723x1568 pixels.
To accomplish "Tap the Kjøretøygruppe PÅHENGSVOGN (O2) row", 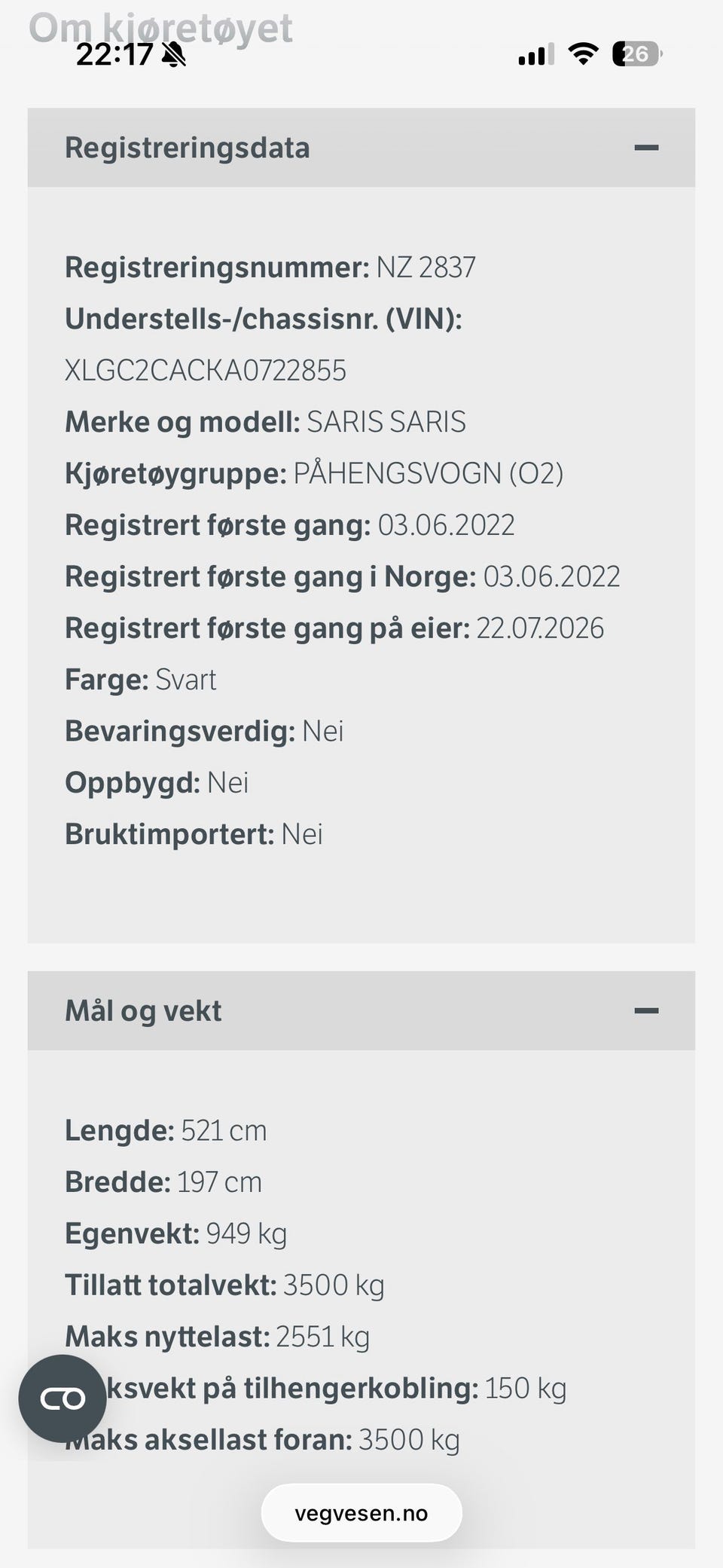I will (314, 473).
